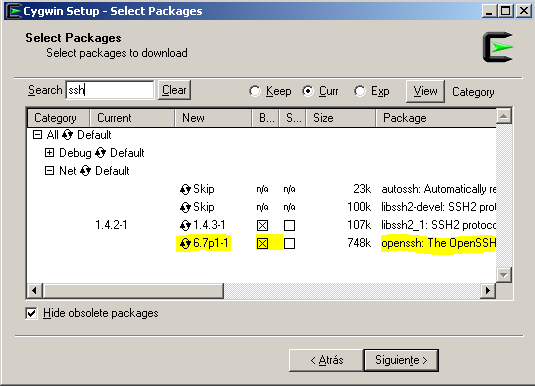Minimize the Cygwin Setup window
Viewport: 535px width, 386px height.
click(x=489, y=11)
